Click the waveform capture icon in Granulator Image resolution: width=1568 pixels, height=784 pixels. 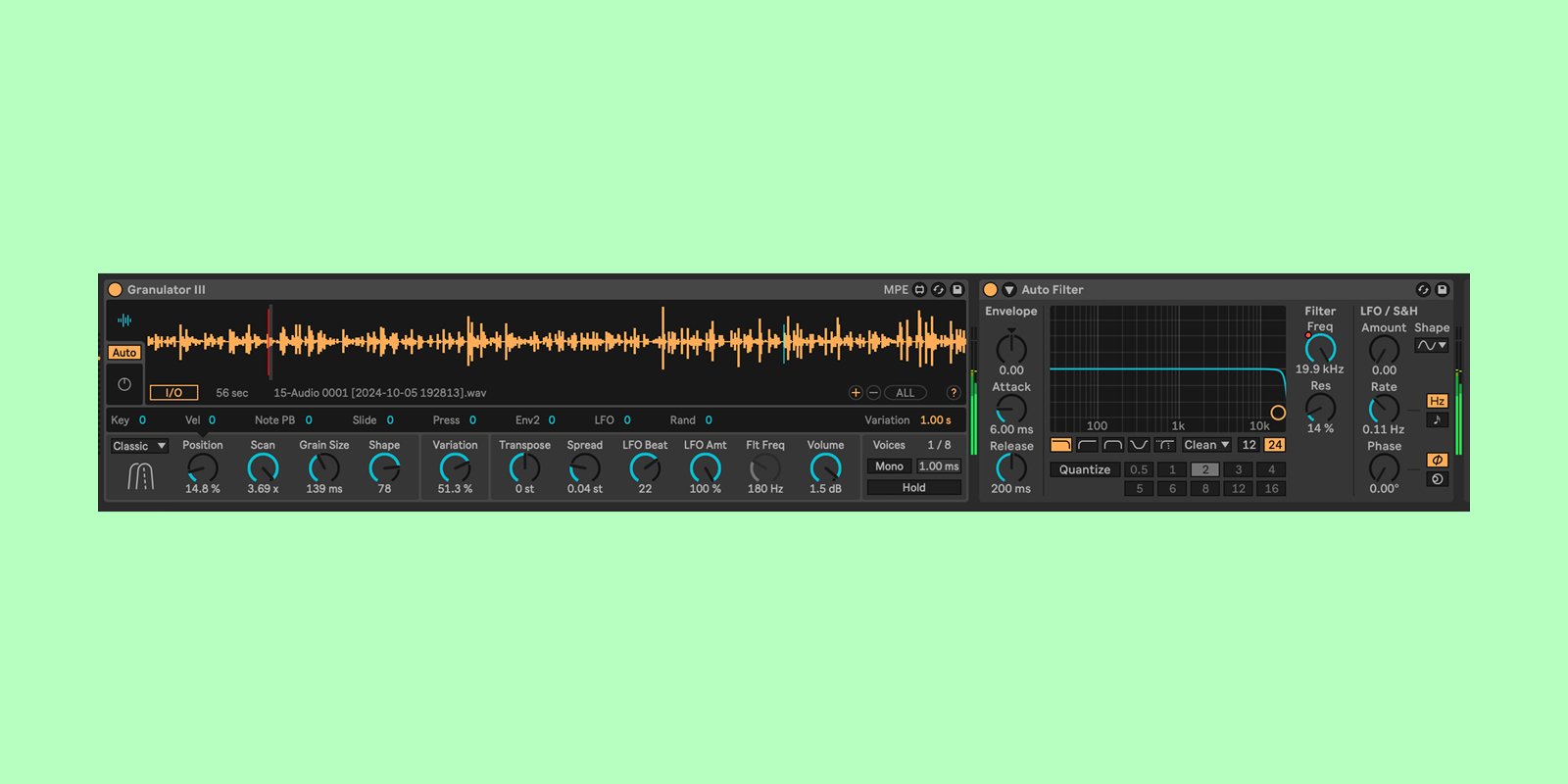(x=124, y=319)
